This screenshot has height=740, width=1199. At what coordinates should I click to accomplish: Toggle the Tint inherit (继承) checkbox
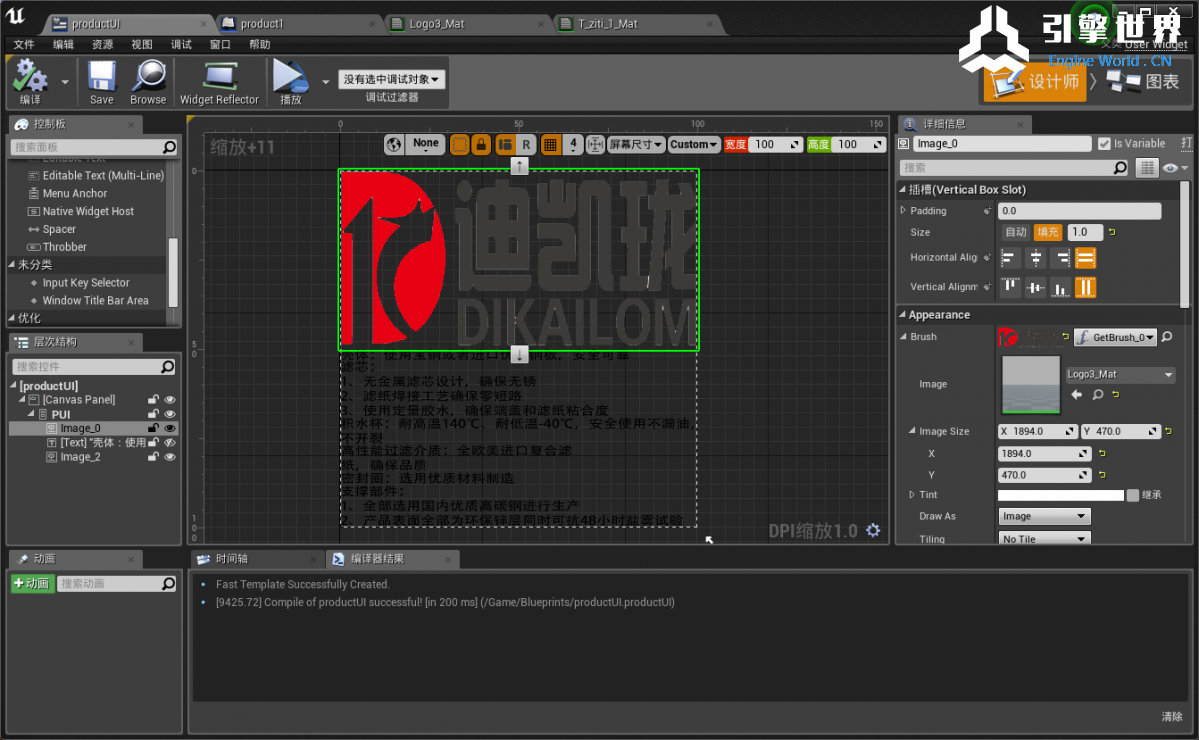pos(1132,495)
